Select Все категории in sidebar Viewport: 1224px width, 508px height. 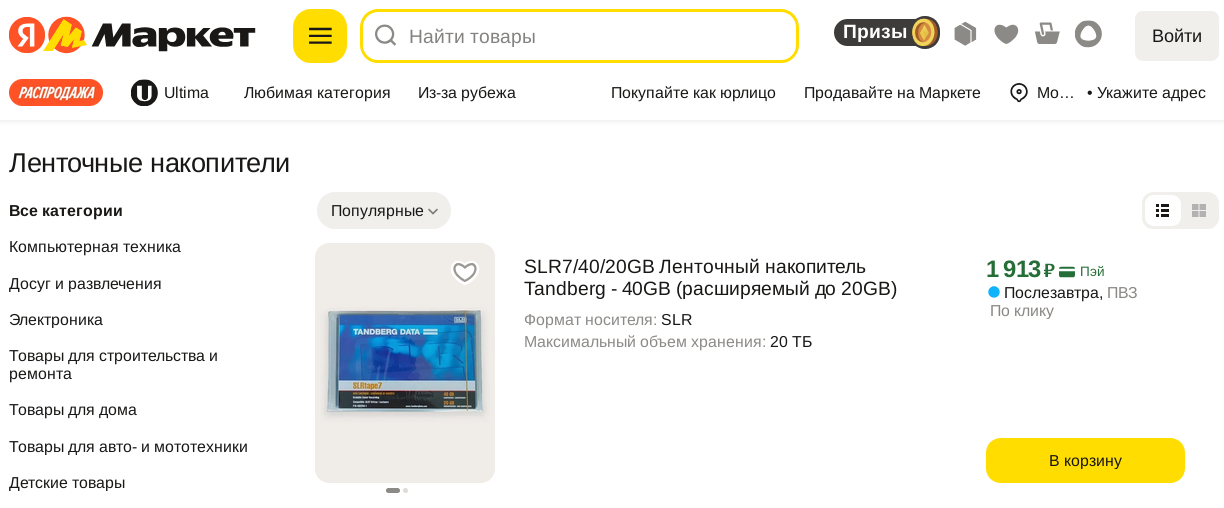66,211
